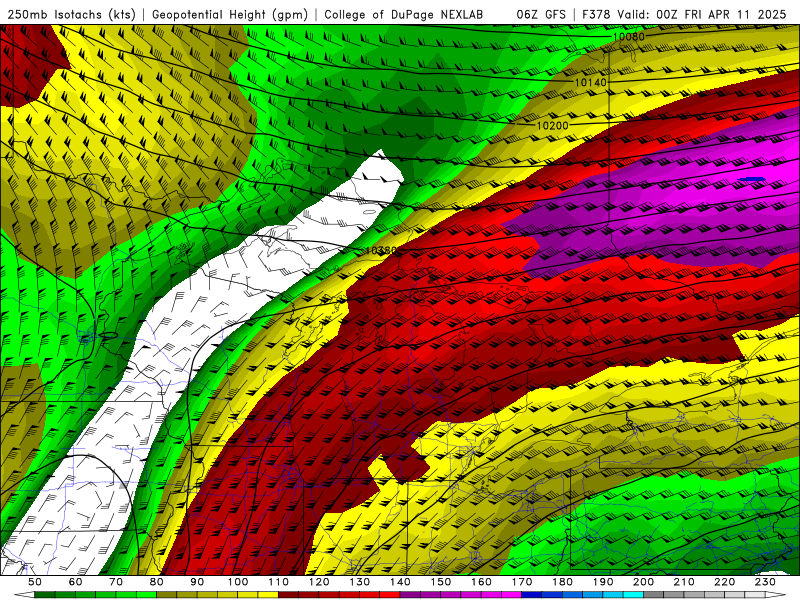Click the 90 value on color scale
The image size is (800, 600).
pos(197,582)
